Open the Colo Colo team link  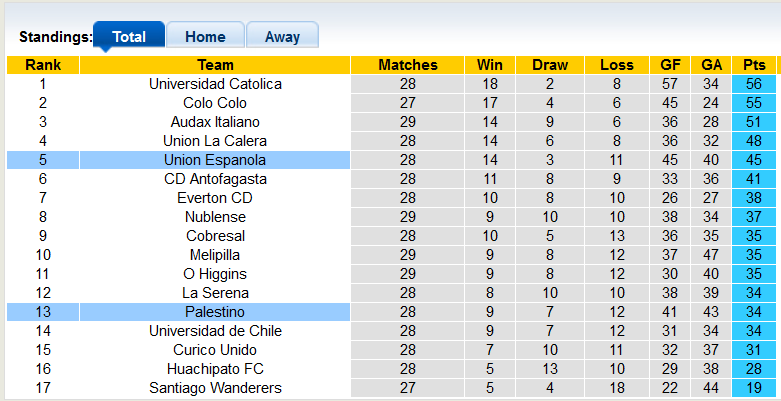215,103
